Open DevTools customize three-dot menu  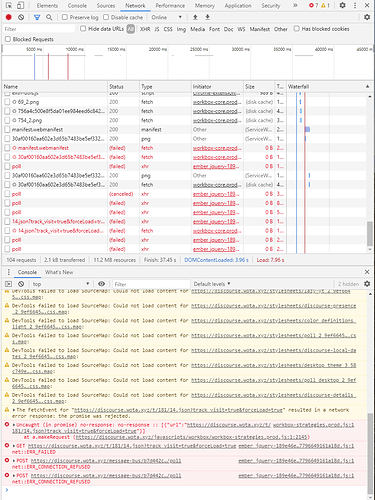pos(355,5)
